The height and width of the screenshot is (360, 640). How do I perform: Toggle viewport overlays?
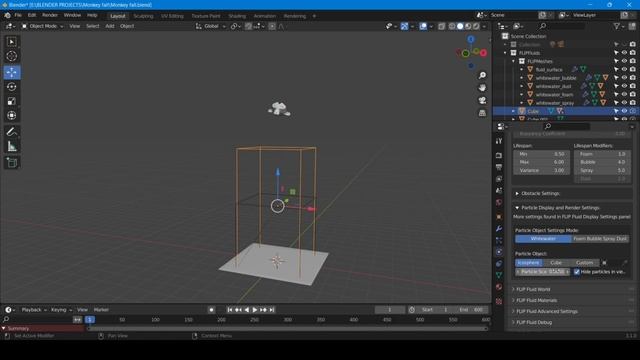pyautogui.click(x=423, y=26)
